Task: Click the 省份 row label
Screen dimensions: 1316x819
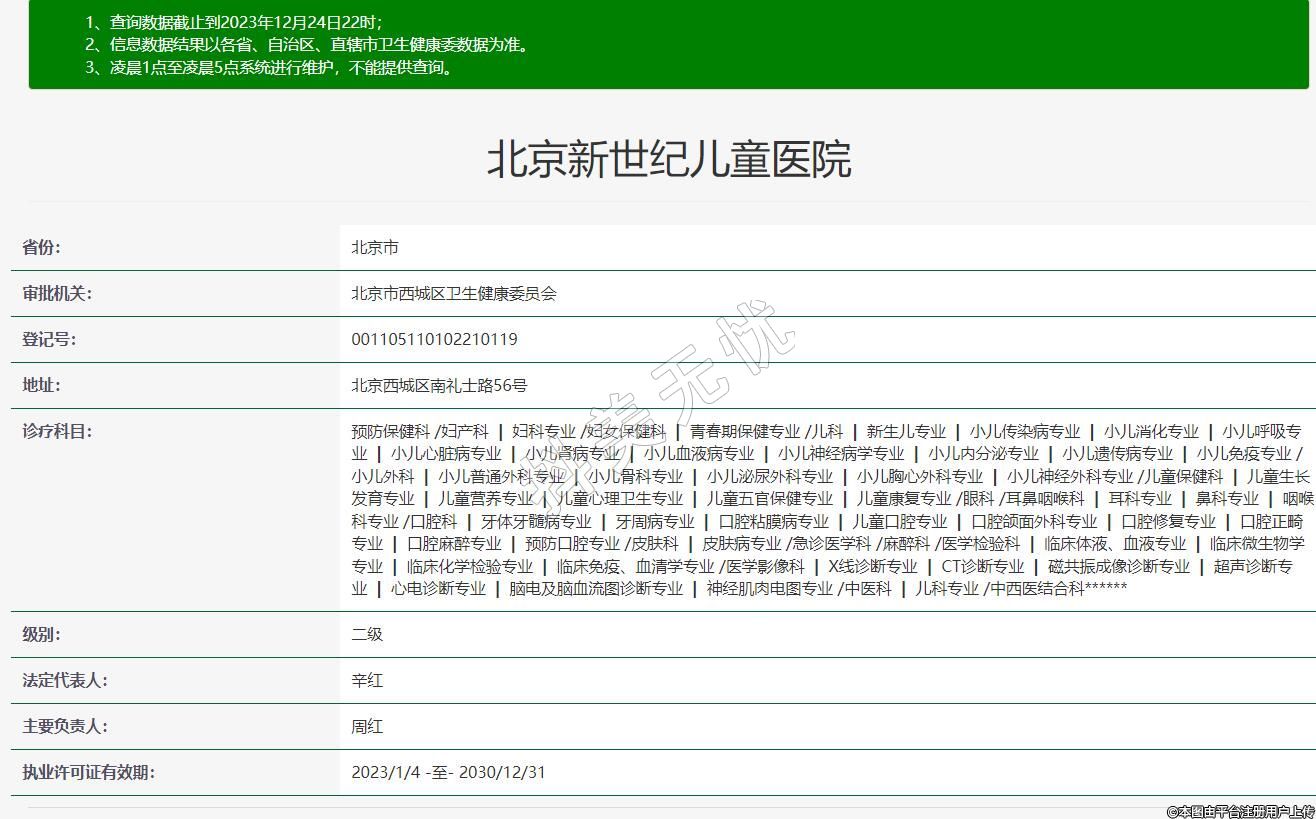Action: [42, 248]
